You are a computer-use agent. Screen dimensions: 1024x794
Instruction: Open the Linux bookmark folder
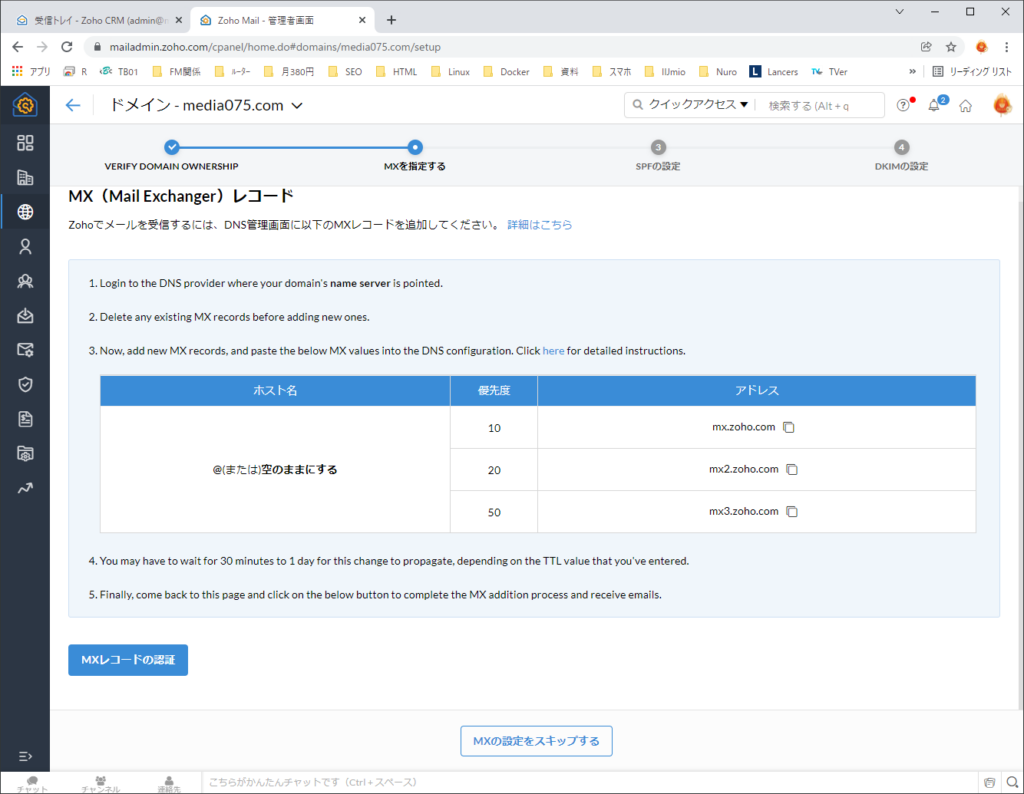(451, 72)
